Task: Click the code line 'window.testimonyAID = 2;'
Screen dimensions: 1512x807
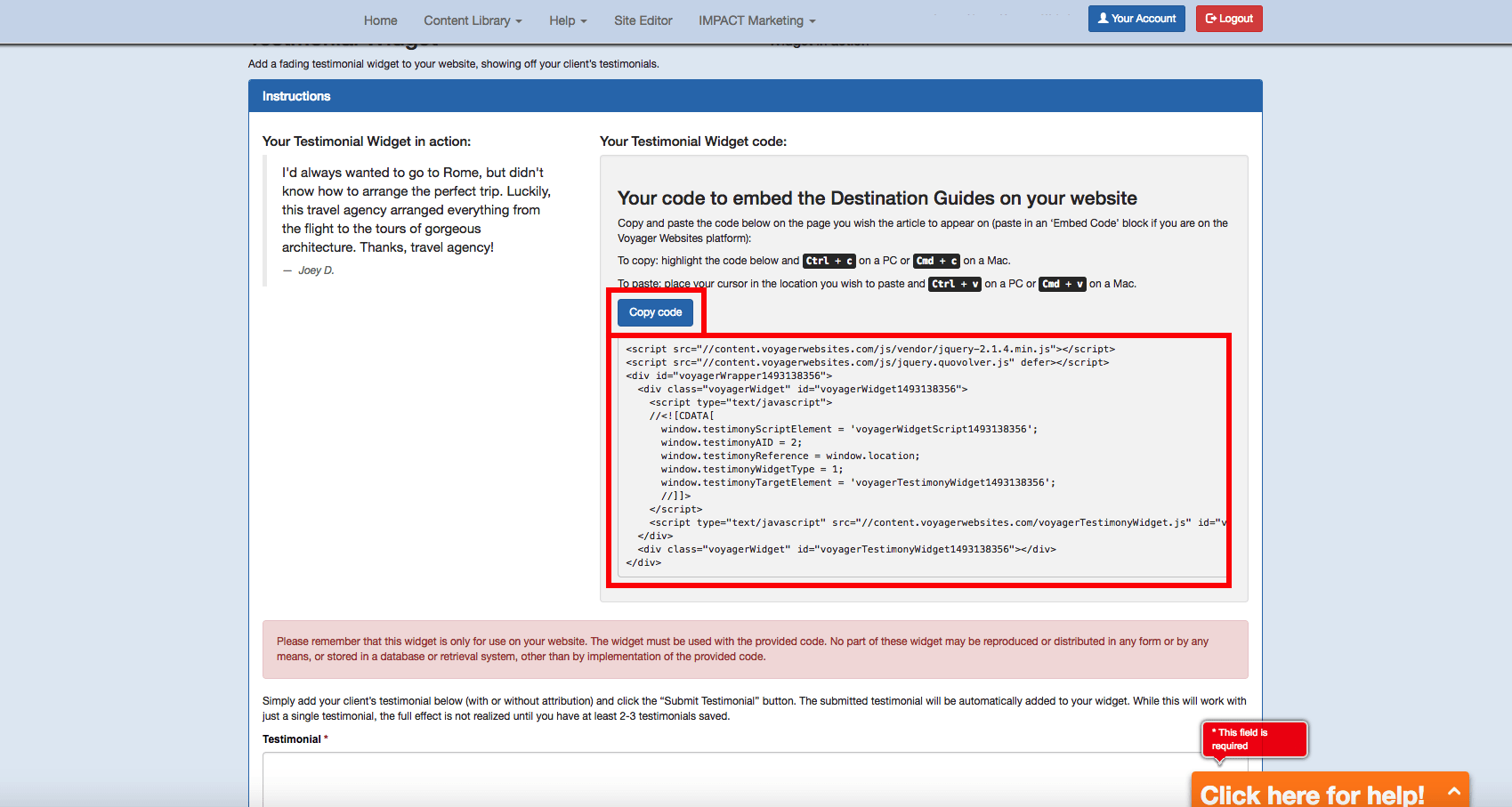Action: [731, 442]
